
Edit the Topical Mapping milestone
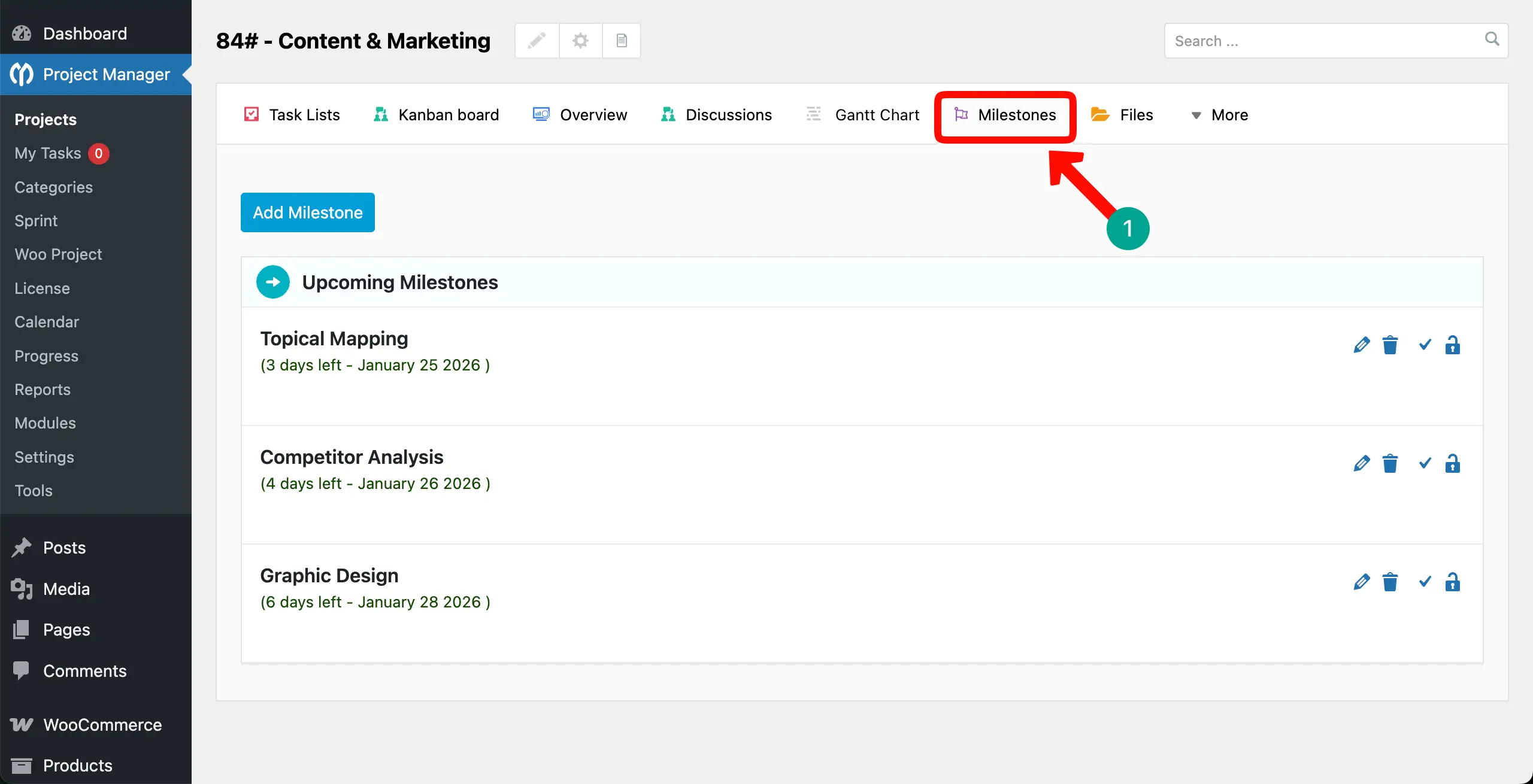(x=1361, y=345)
